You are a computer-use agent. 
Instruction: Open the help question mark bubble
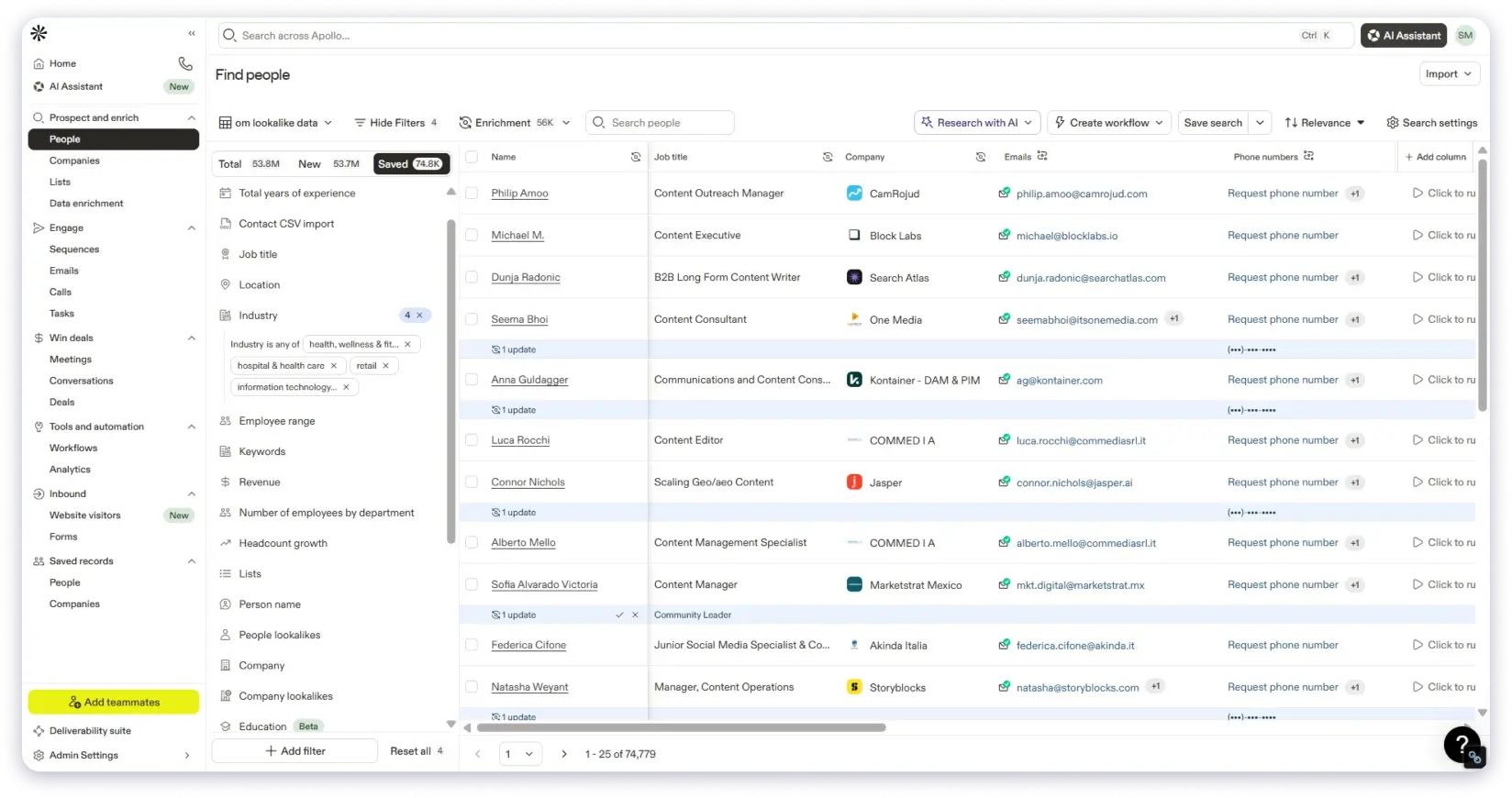pyautogui.click(x=1462, y=745)
